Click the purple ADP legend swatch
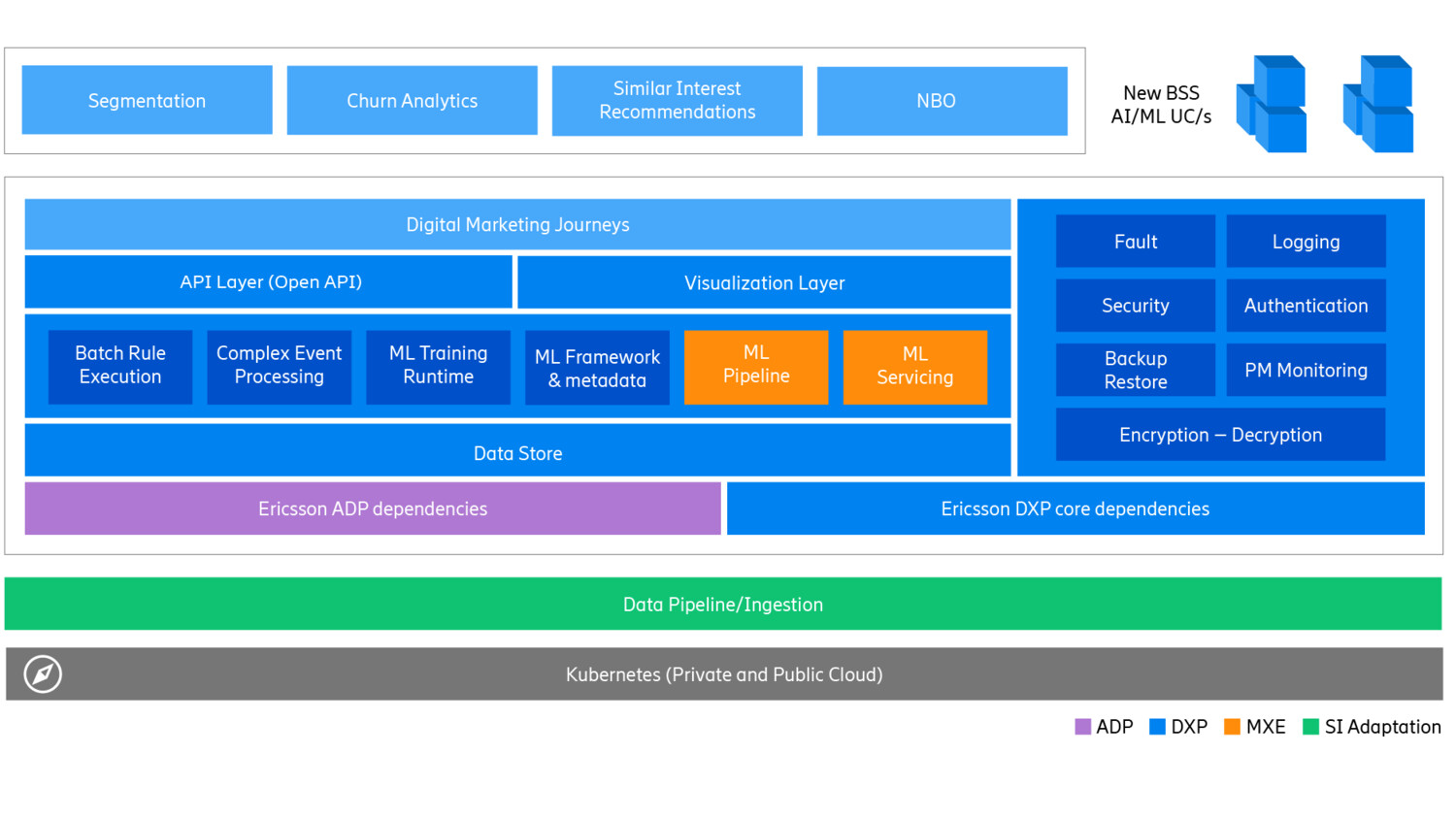The image size is (1456, 819). 1083,727
